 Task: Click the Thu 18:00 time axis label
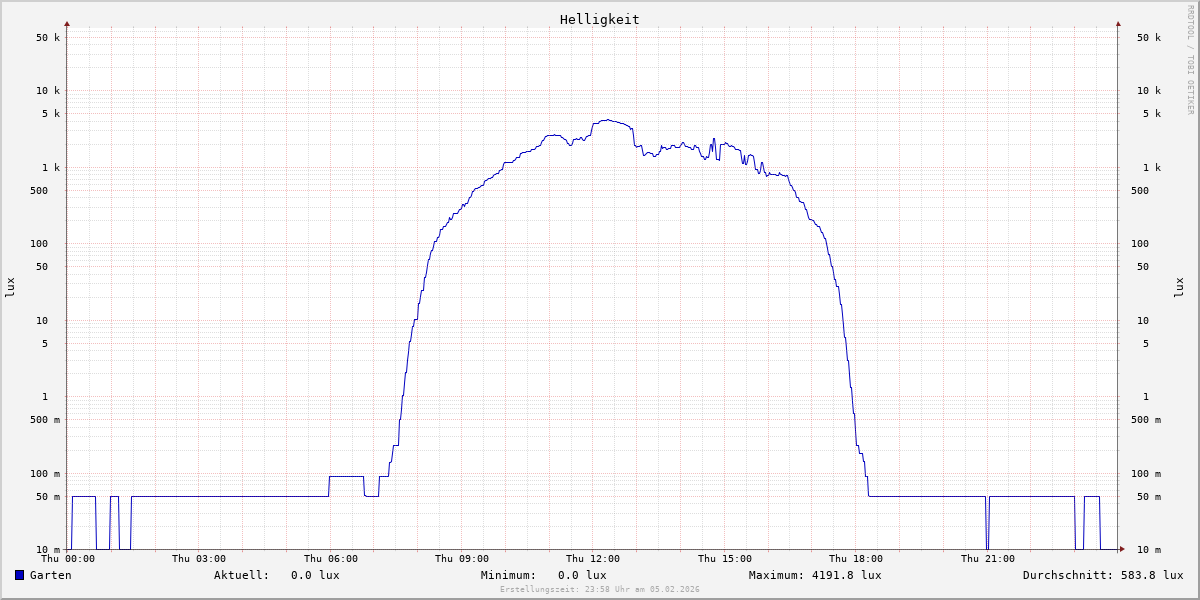tap(856, 559)
